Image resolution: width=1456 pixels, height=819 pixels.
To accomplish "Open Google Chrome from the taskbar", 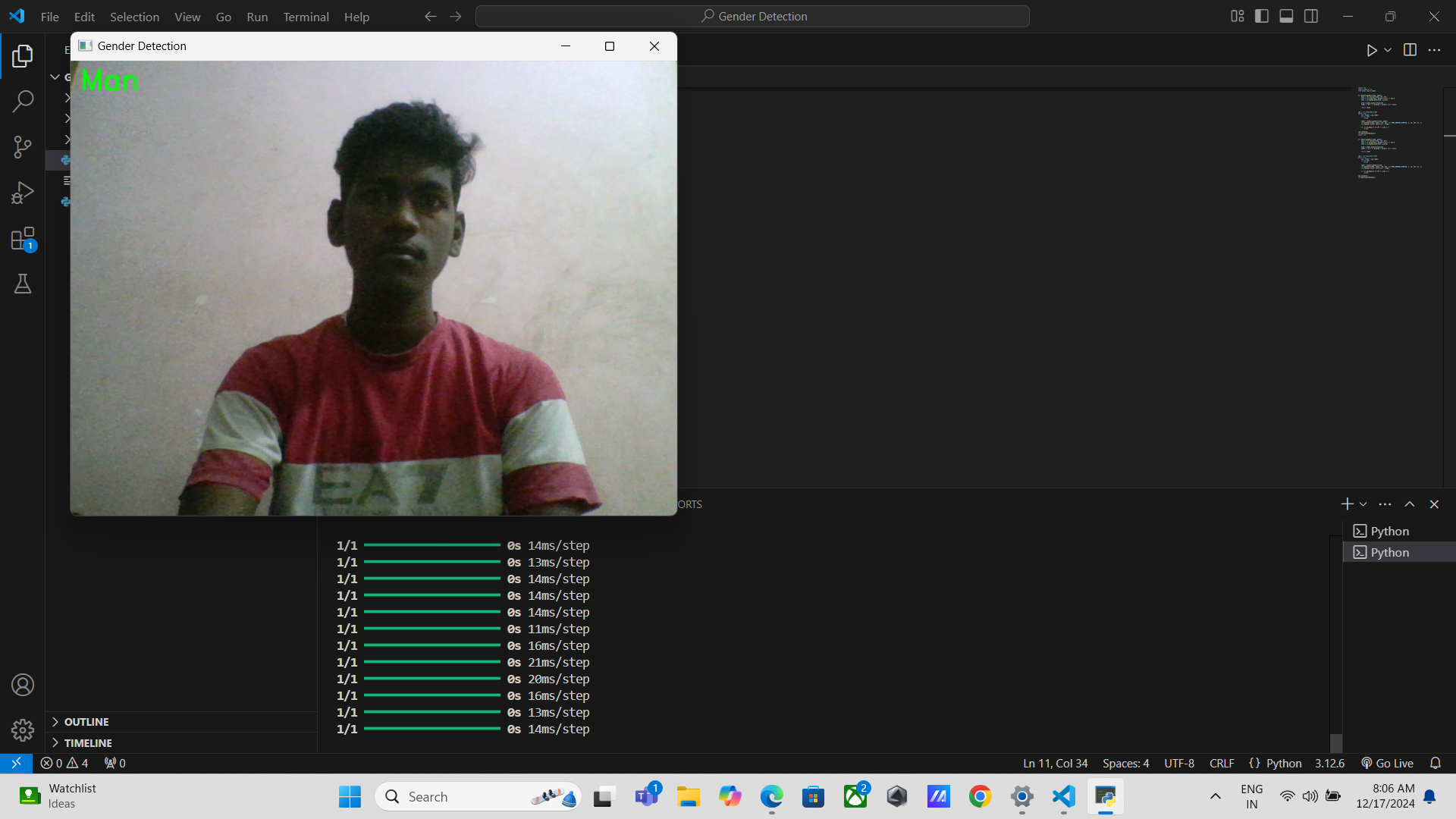I will pyautogui.click(x=980, y=796).
